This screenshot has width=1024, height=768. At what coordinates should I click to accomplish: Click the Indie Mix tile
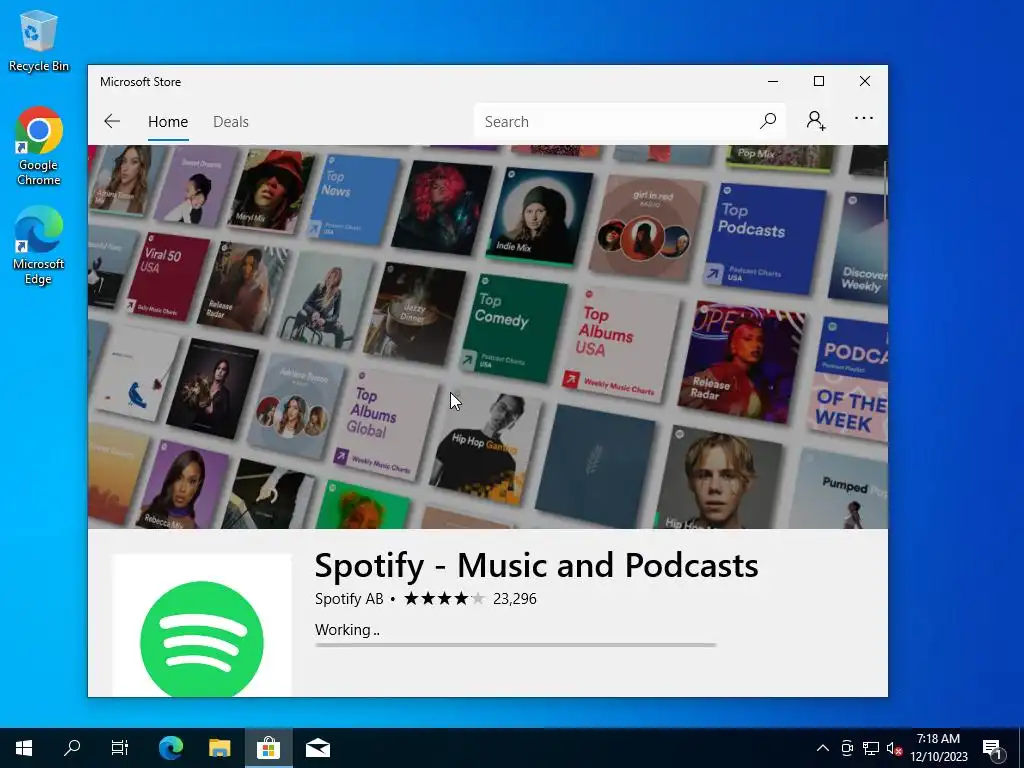539,215
